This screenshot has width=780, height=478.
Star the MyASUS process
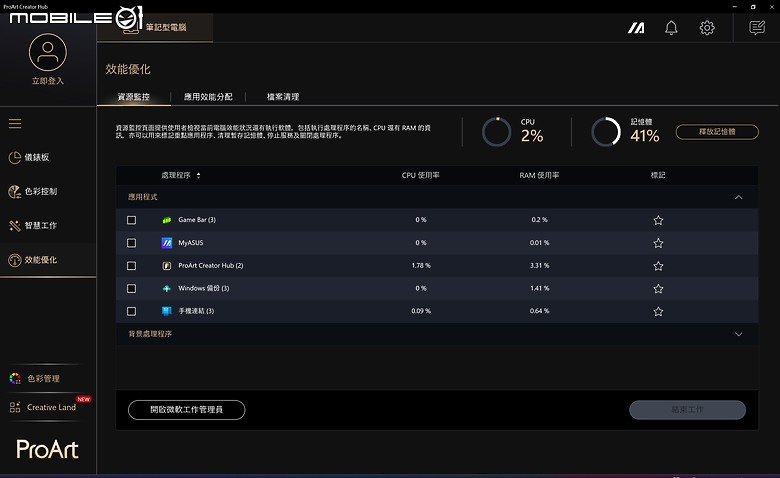click(658, 243)
